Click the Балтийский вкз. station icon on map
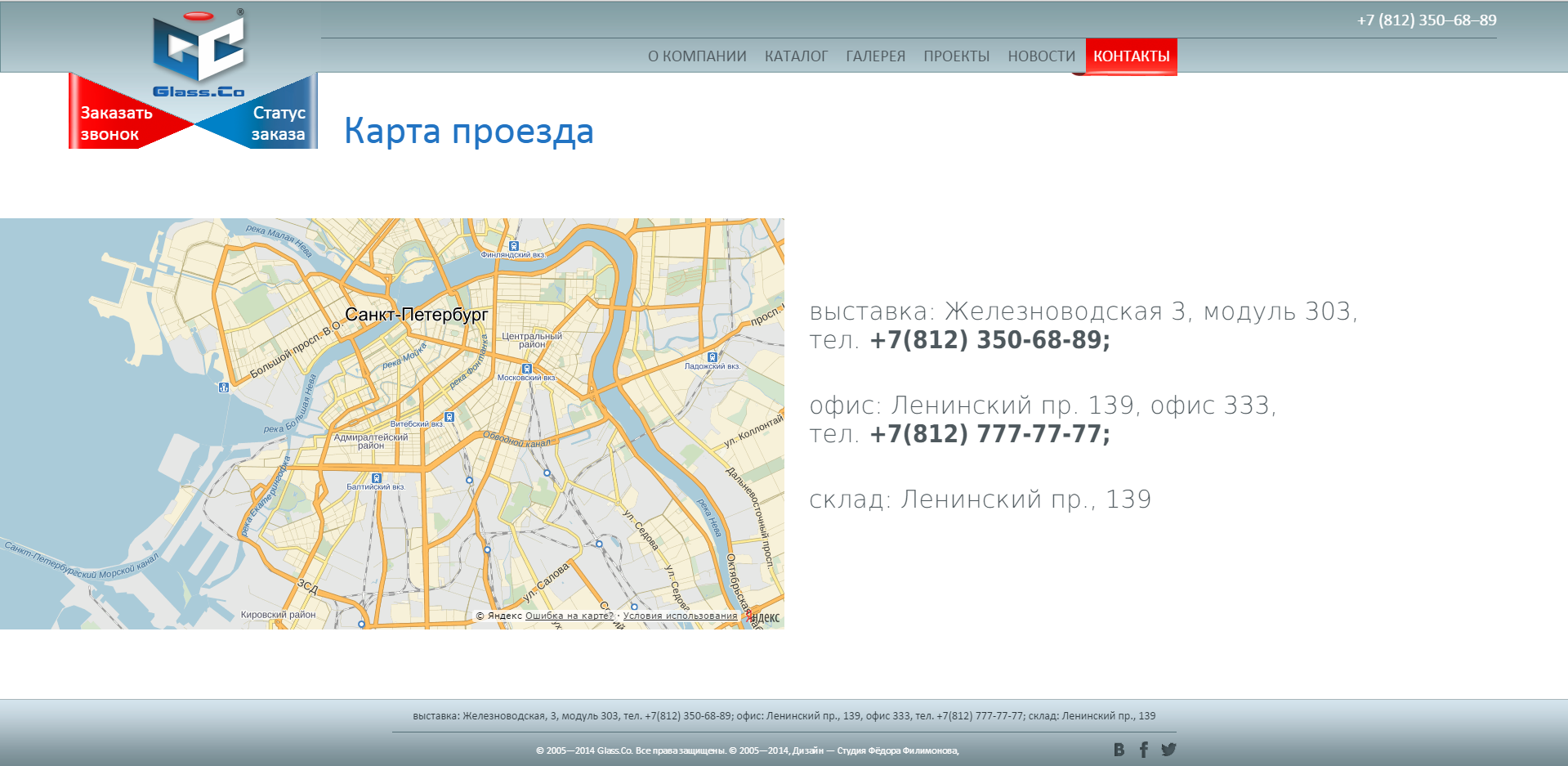 click(x=377, y=478)
